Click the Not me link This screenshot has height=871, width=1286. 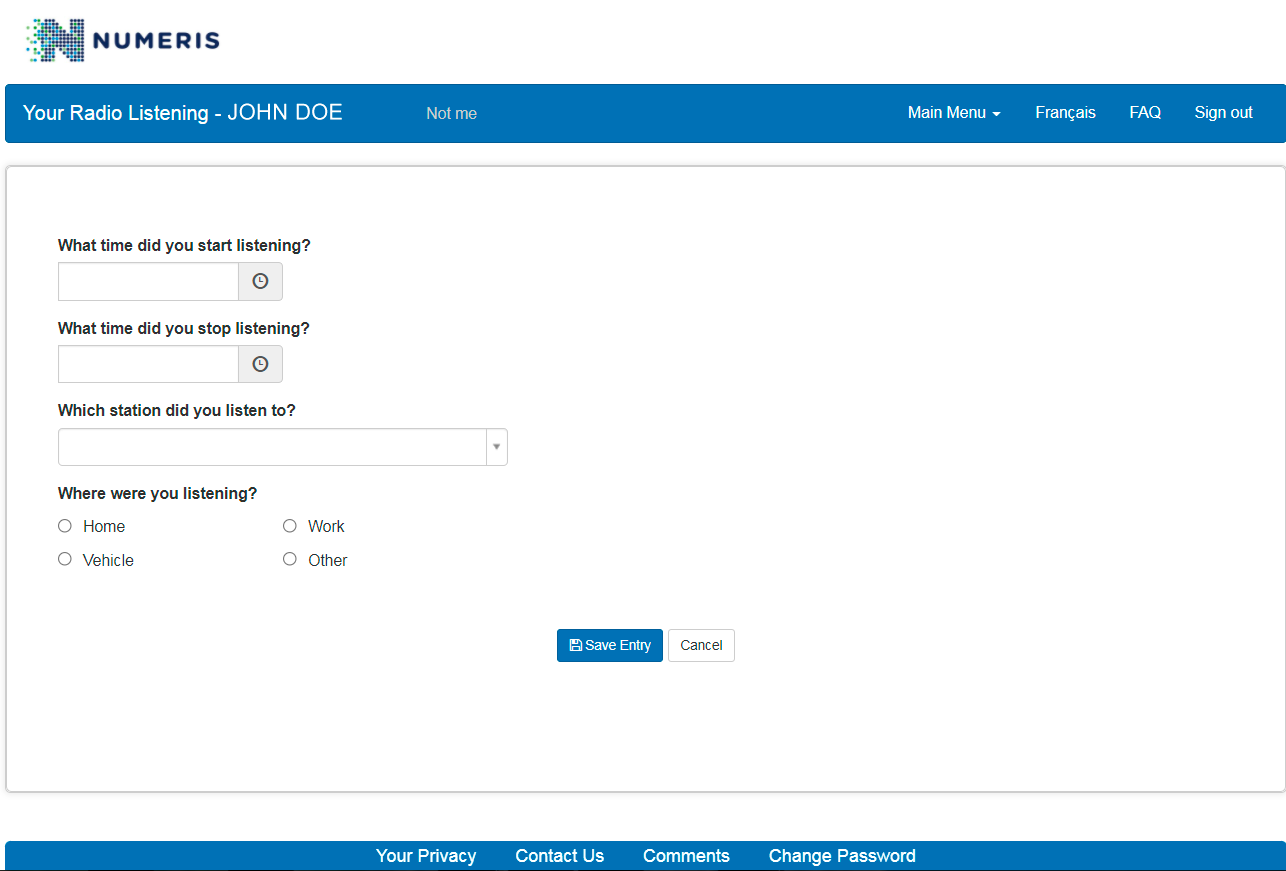point(451,114)
